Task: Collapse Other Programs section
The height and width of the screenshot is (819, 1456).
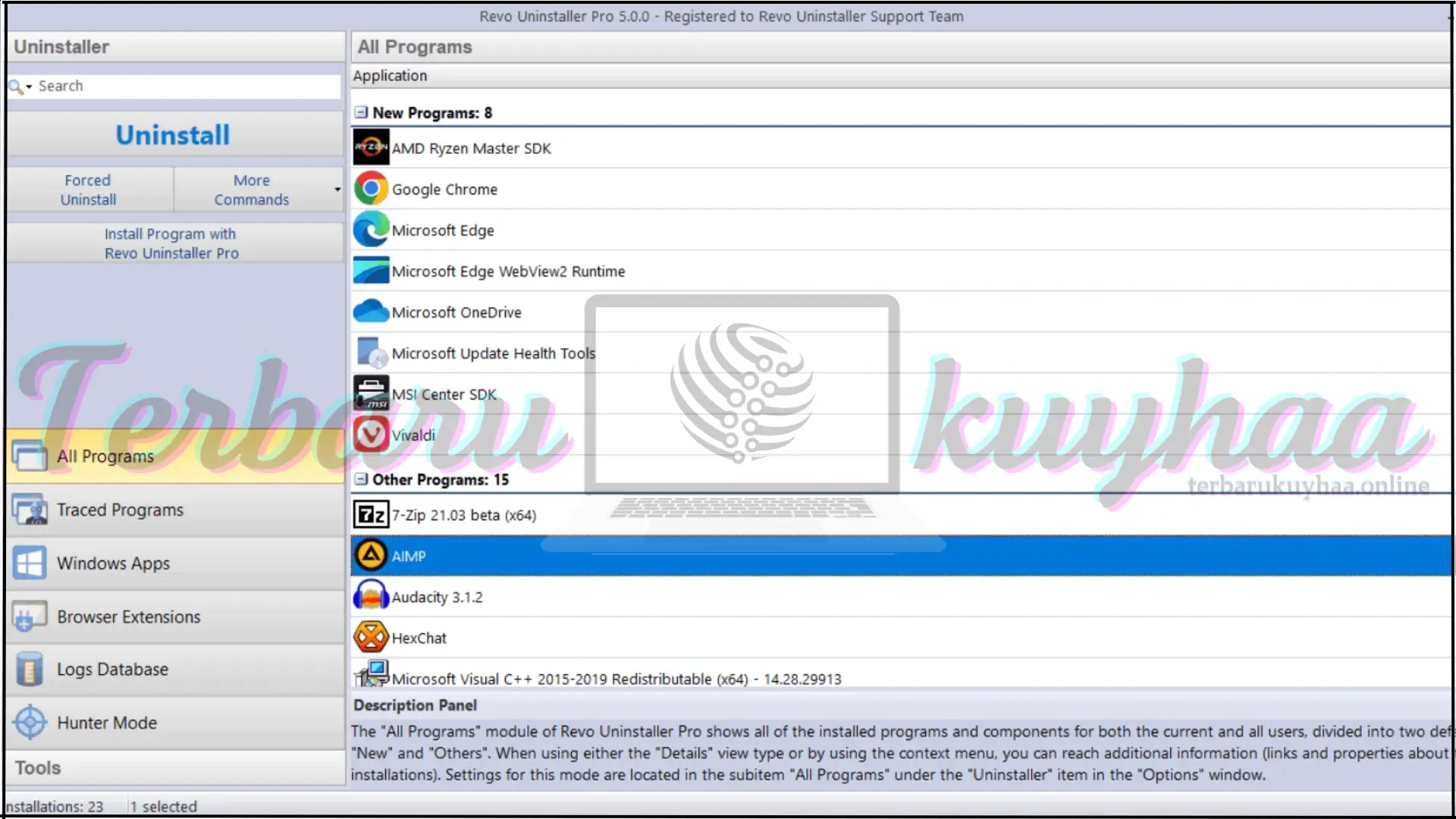Action: tap(360, 479)
